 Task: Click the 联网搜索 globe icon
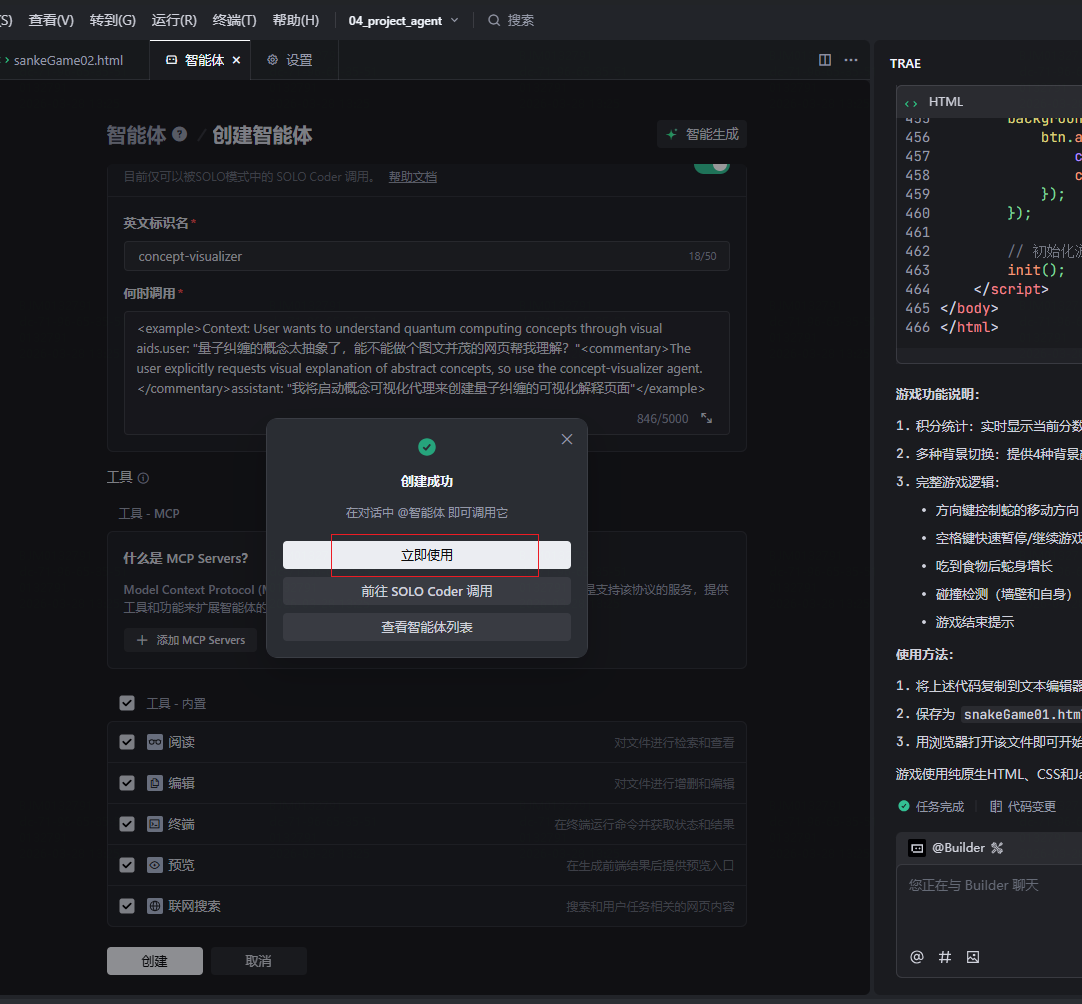[x=155, y=905]
